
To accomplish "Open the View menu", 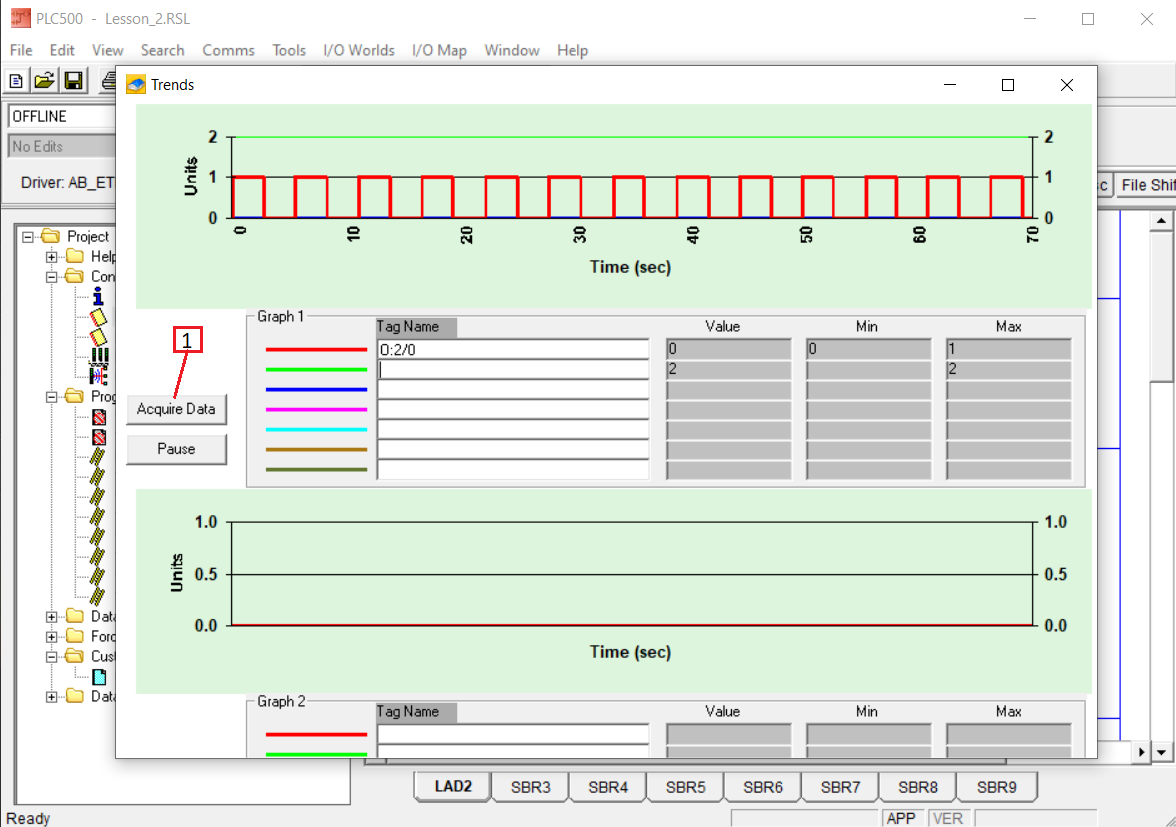I will (x=107, y=50).
